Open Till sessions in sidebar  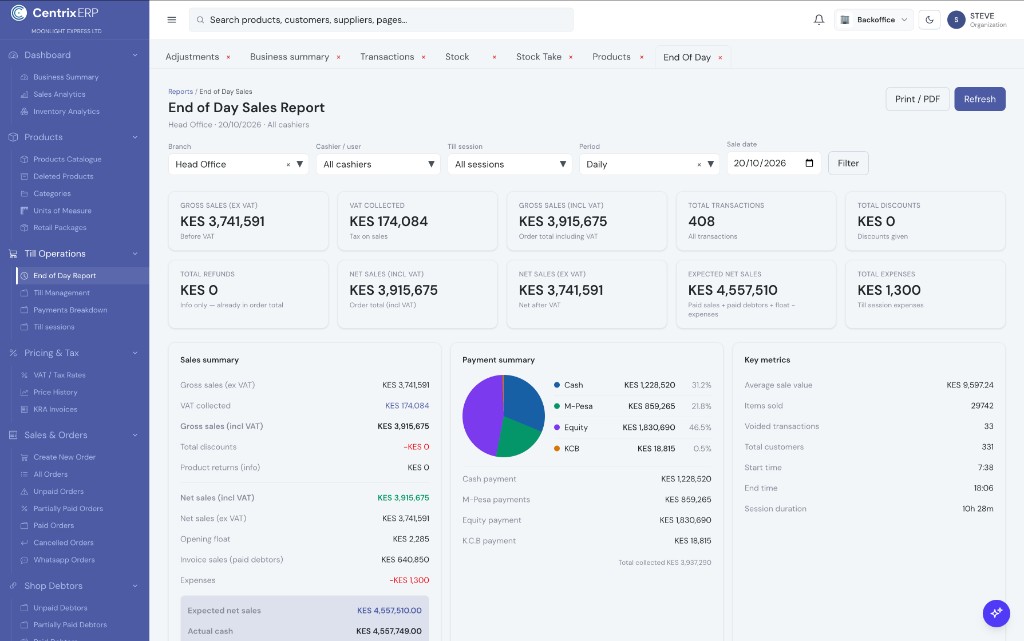pos(54,327)
